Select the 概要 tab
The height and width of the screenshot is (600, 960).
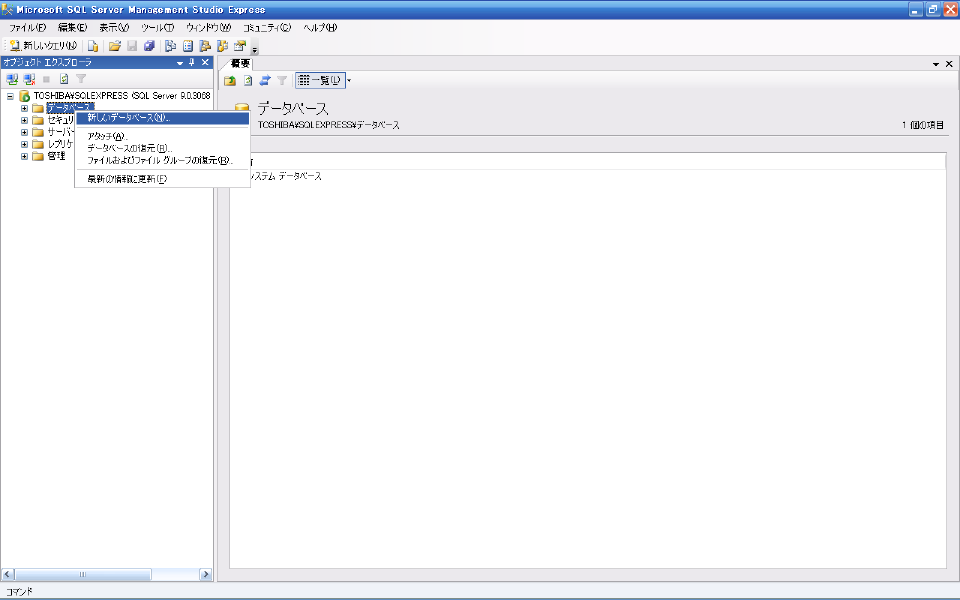point(241,64)
